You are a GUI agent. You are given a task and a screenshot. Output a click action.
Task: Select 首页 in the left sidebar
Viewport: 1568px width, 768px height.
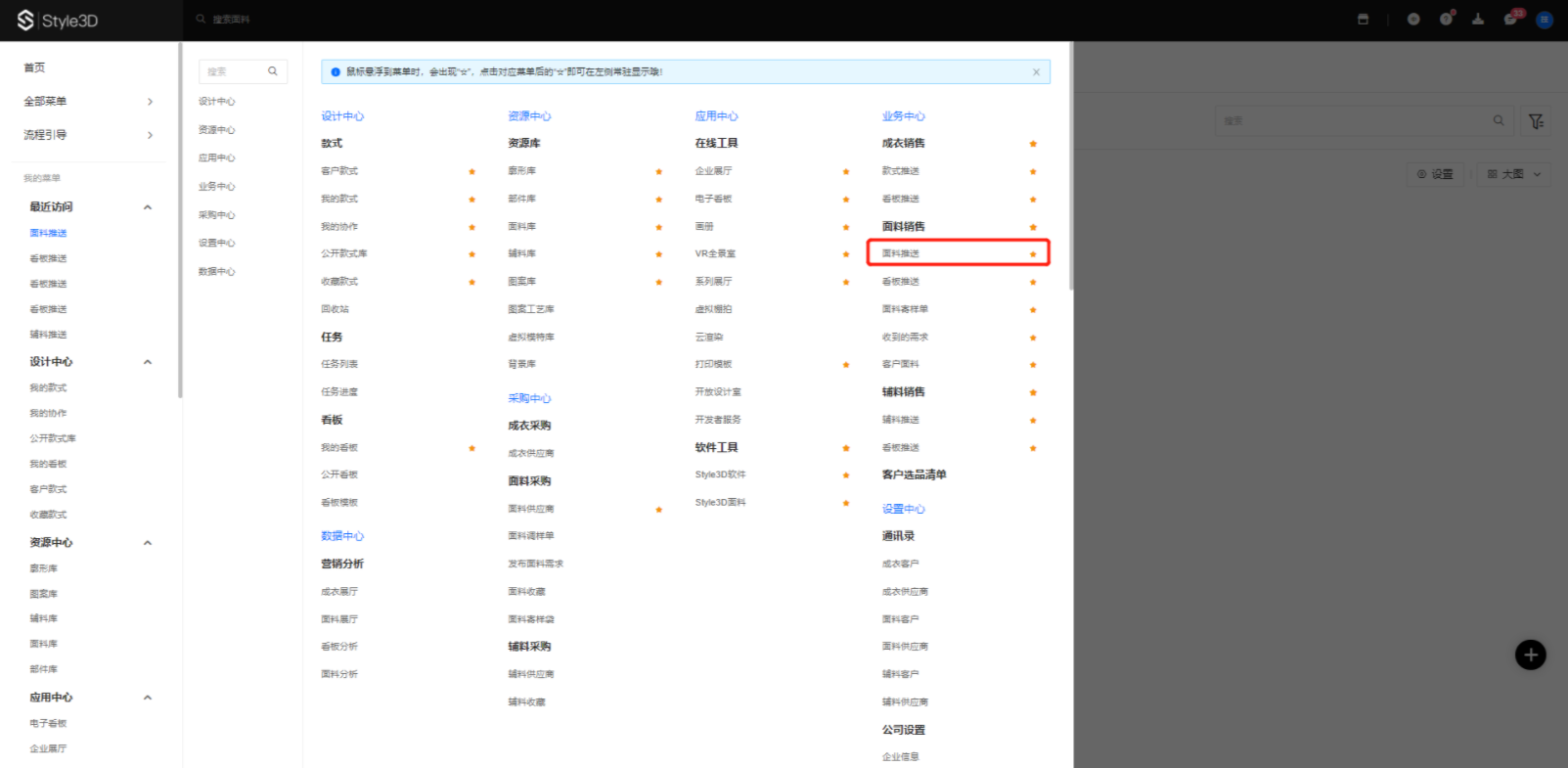tap(35, 68)
